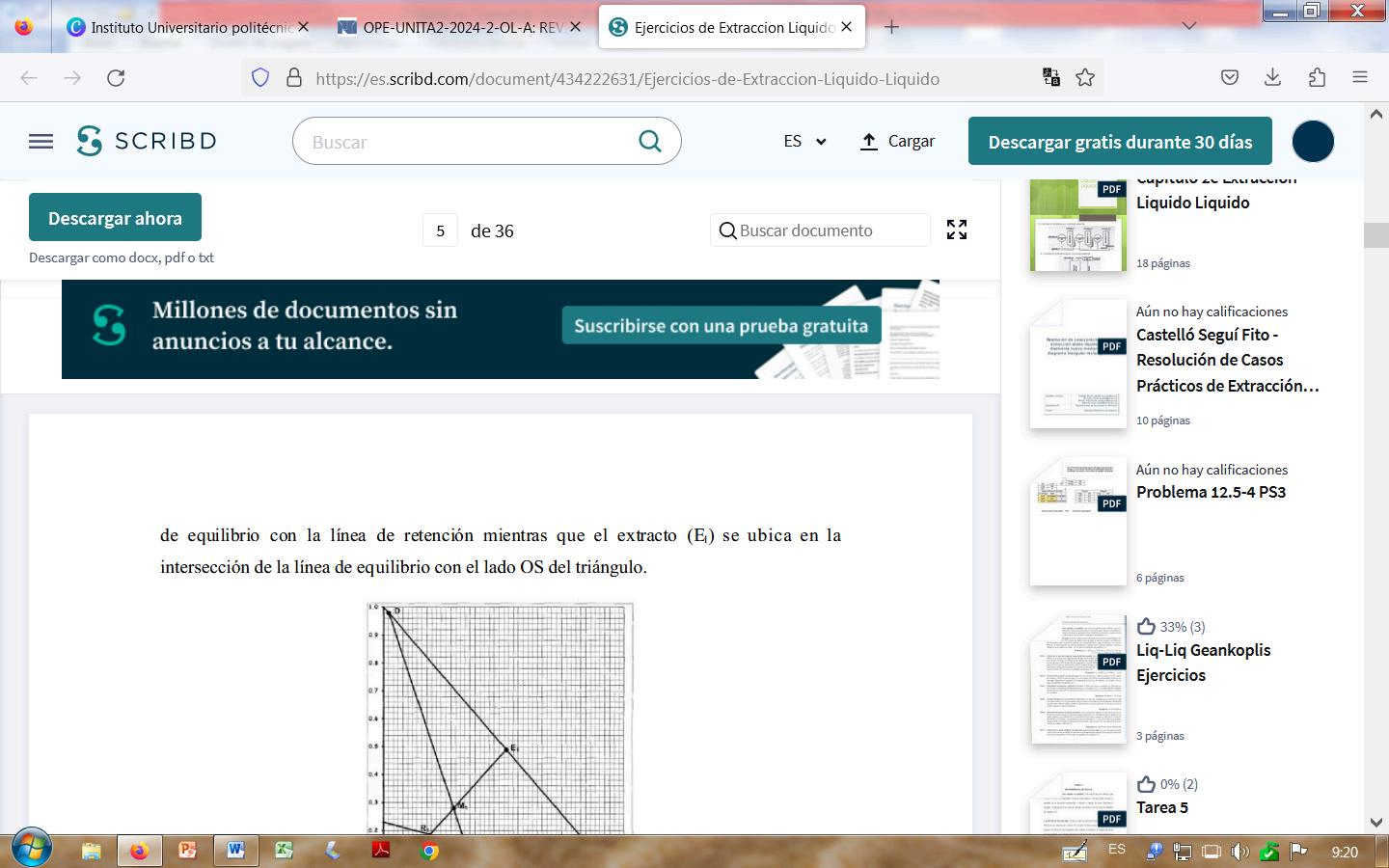This screenshot has height=868, width=1389.
Task: Open the language selector ES dropdown
Action: (804, 142)
